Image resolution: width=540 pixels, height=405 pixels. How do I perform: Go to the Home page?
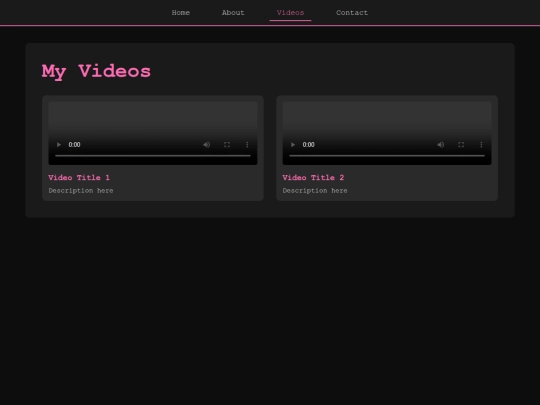180,13
